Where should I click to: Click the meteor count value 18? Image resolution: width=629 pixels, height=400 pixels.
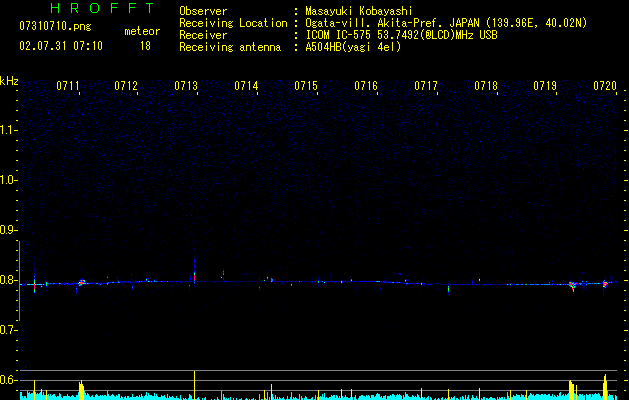click(x=145, y=46)
